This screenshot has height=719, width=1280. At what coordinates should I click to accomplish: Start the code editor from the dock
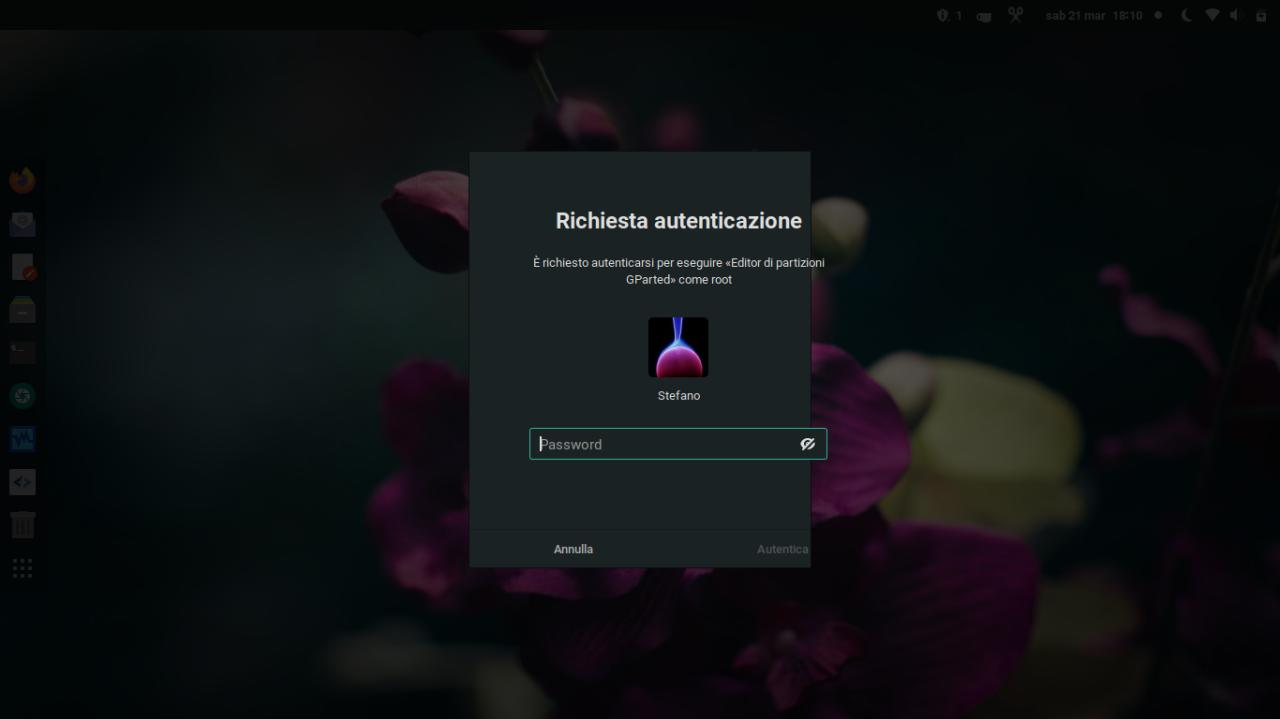22,481
